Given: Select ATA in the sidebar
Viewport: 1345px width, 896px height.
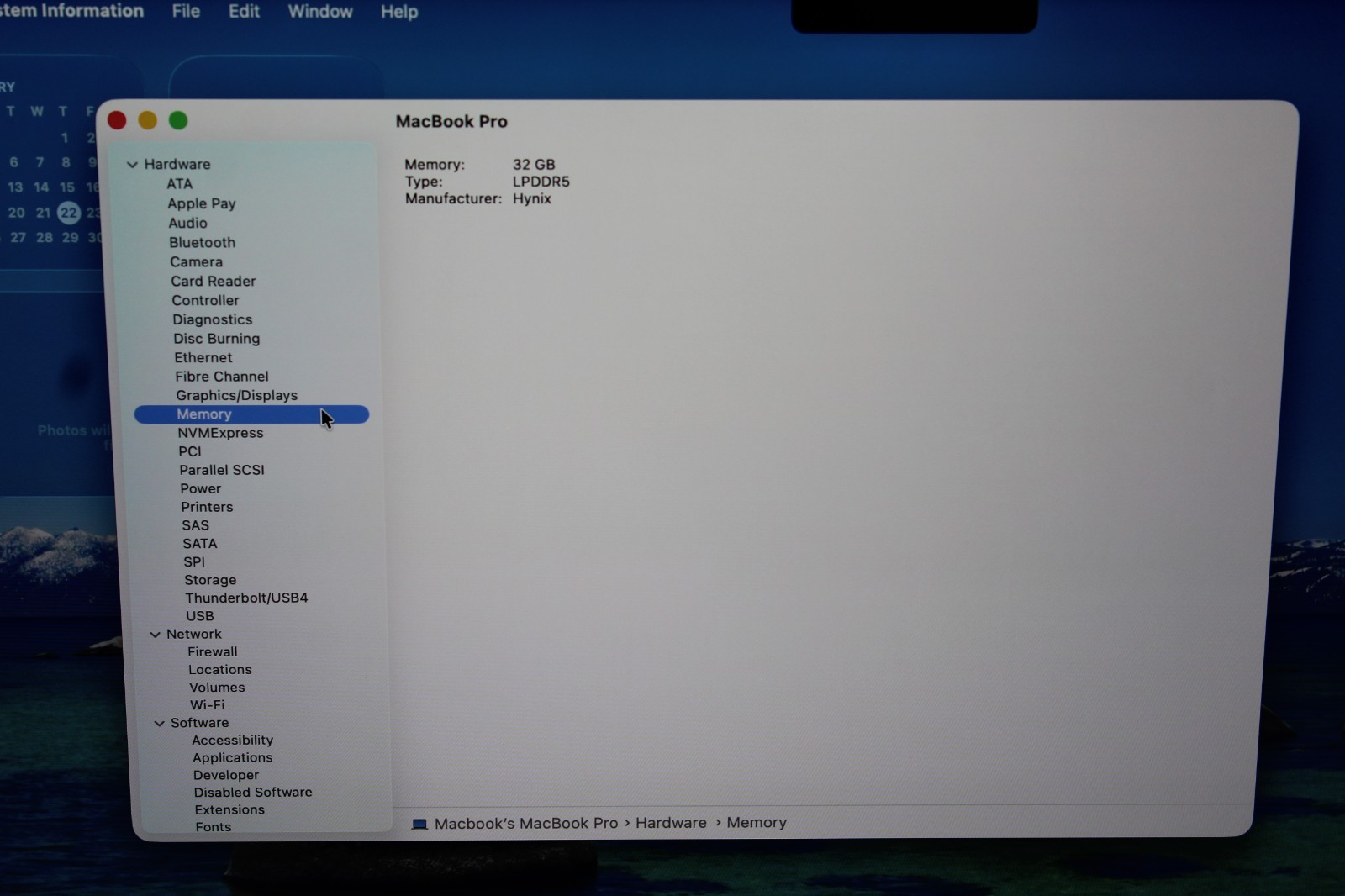Looking at the screenshot, I should point(179,184).
